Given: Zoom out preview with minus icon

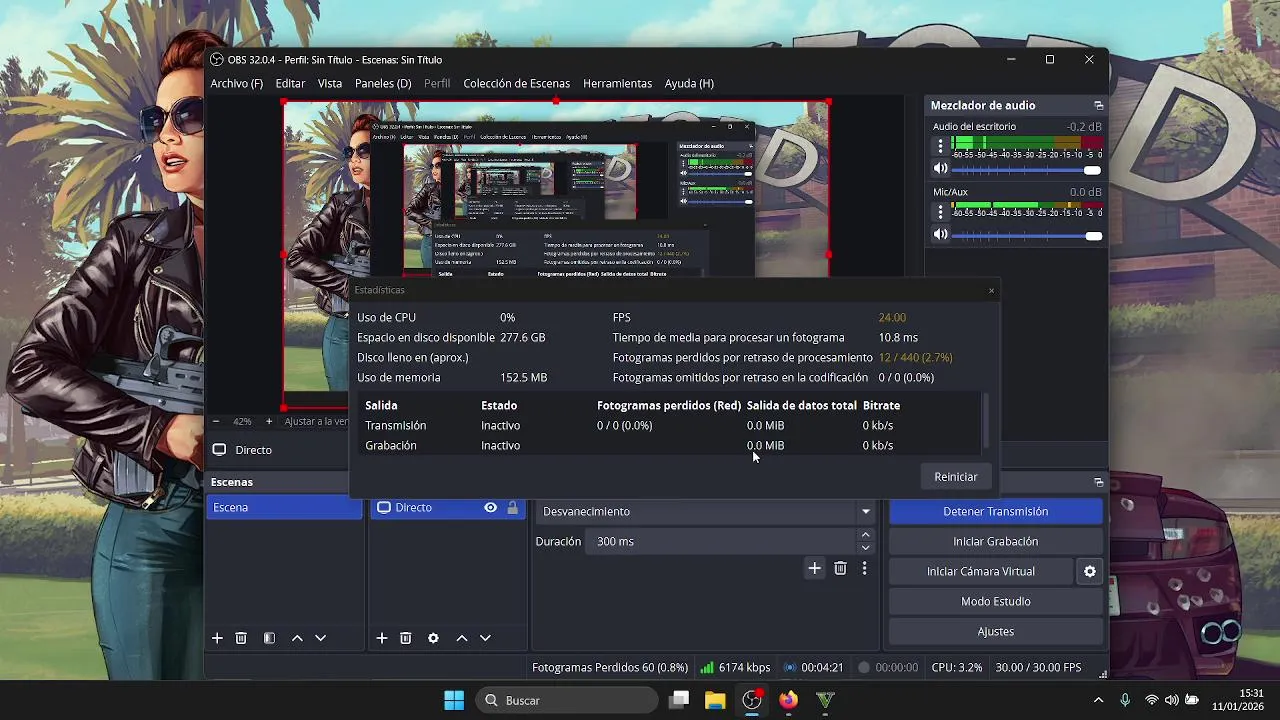Looking at the screenshot, I should 216,421.
